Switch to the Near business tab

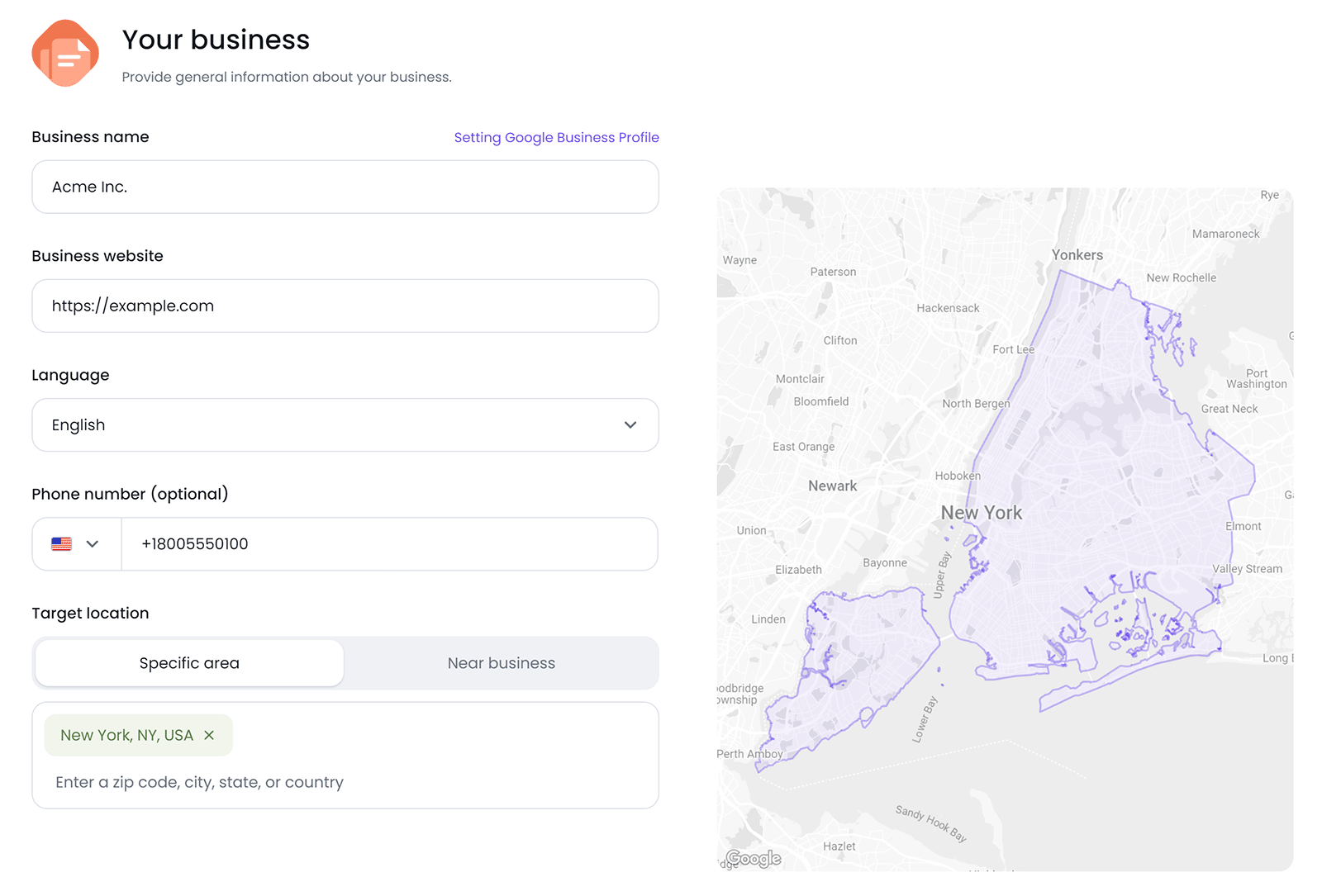click(501, 662)
